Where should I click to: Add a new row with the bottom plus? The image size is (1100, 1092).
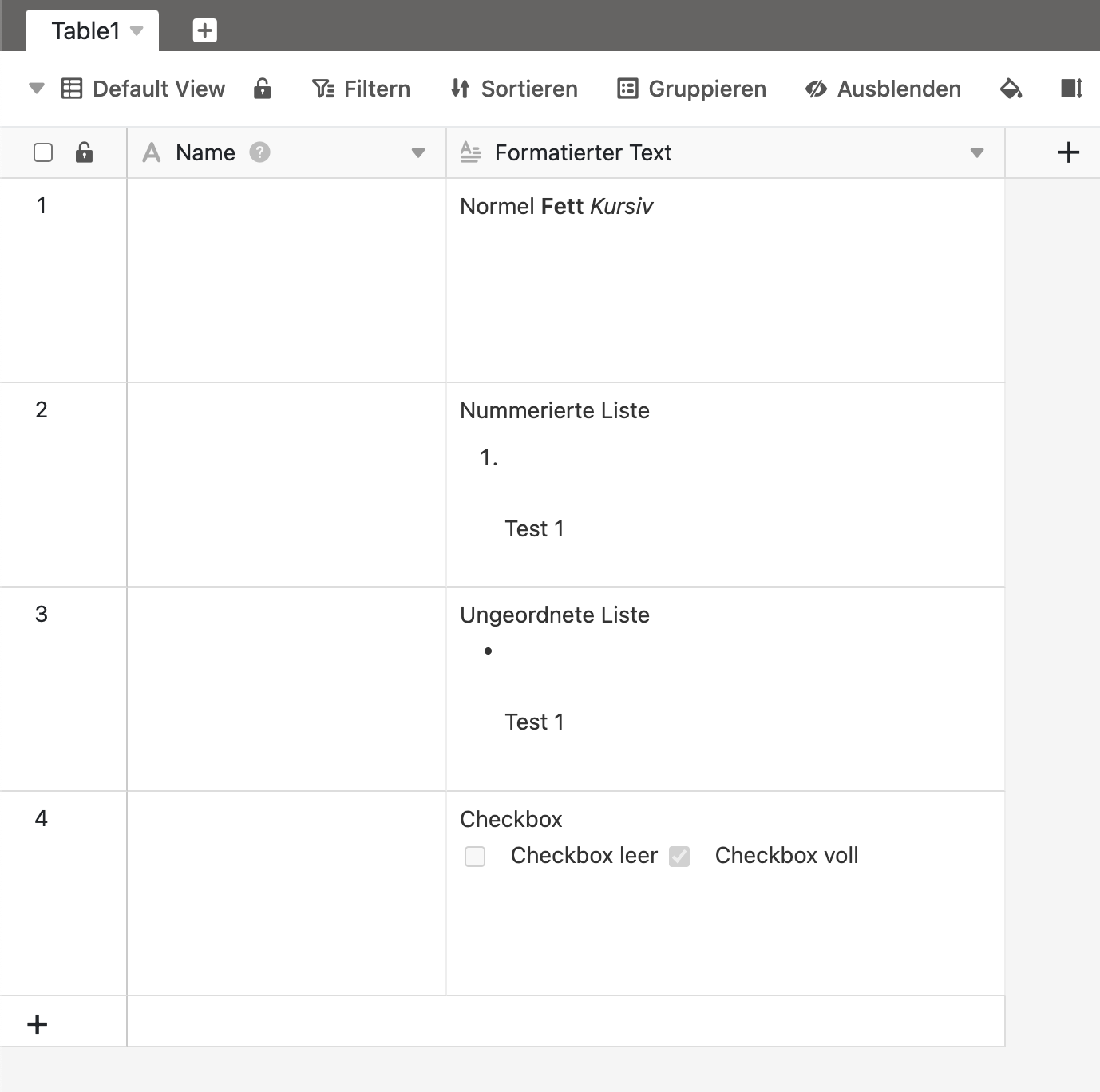pyautogui.click(x=38, y=1024)
